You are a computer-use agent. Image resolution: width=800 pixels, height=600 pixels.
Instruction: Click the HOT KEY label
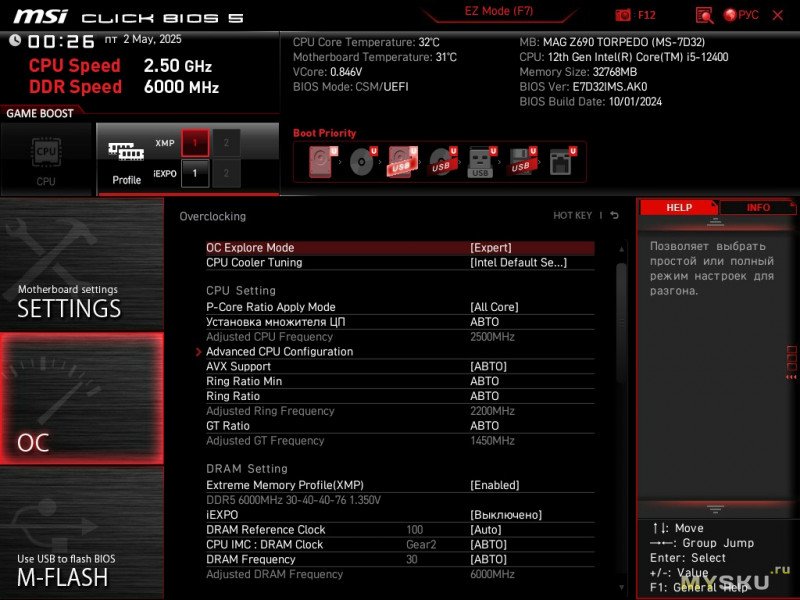pos(572,215)
